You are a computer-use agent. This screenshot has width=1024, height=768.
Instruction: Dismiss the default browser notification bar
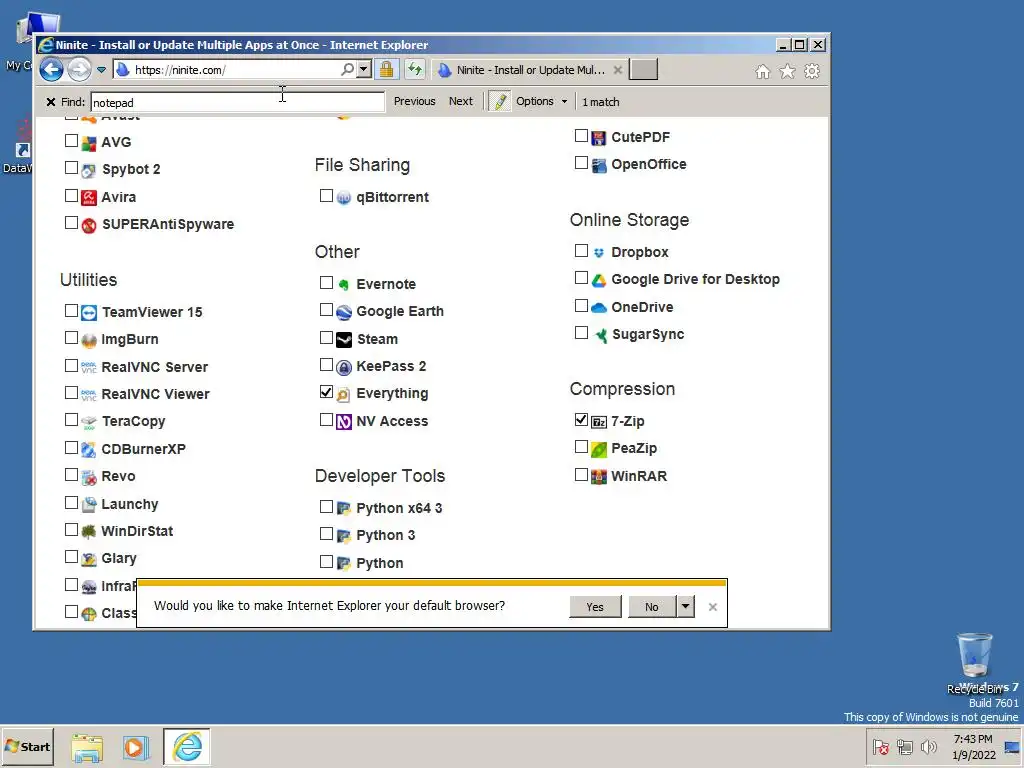coord(712,607)
